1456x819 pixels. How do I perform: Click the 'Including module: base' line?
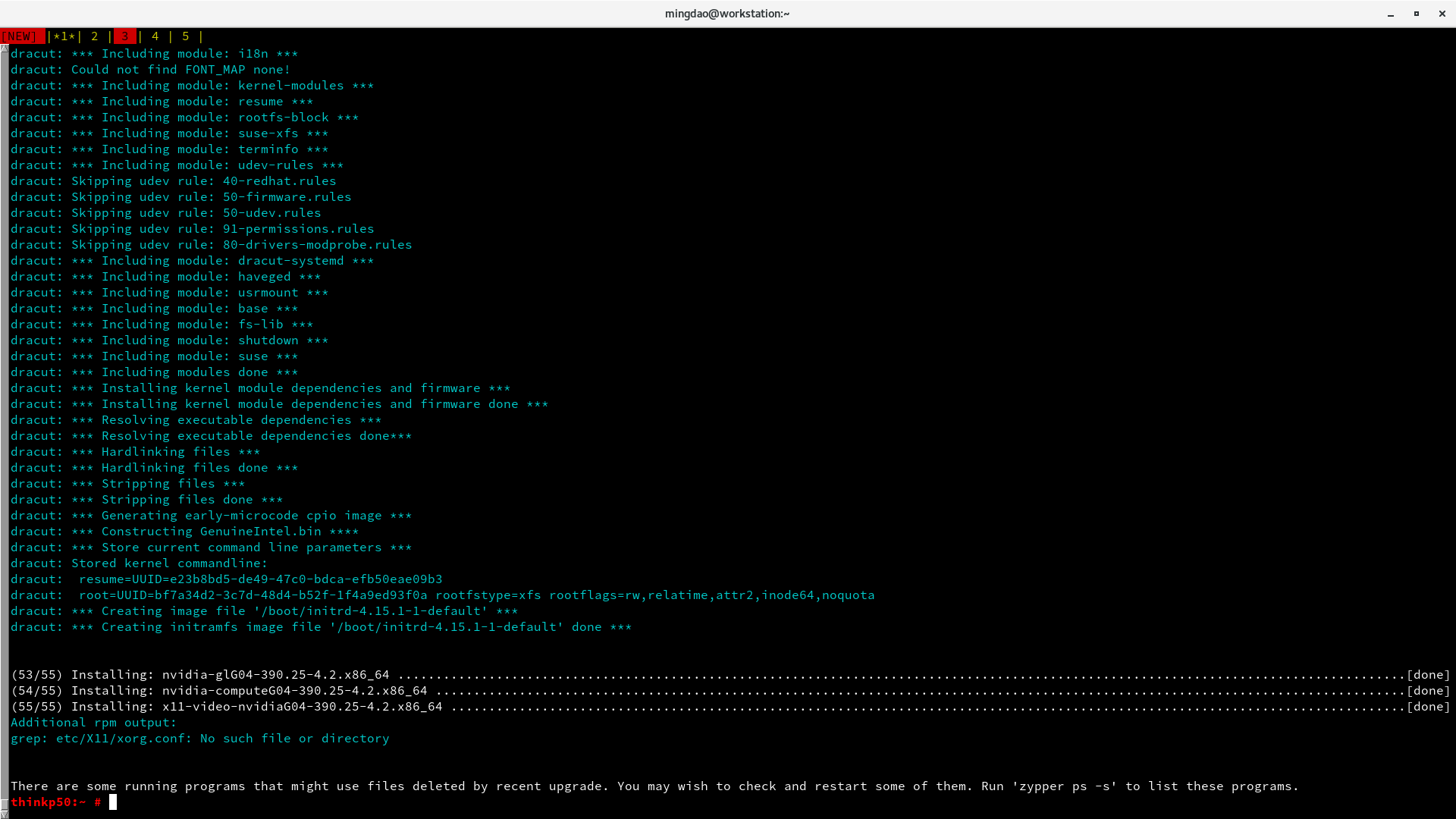[x=155, y=309]
